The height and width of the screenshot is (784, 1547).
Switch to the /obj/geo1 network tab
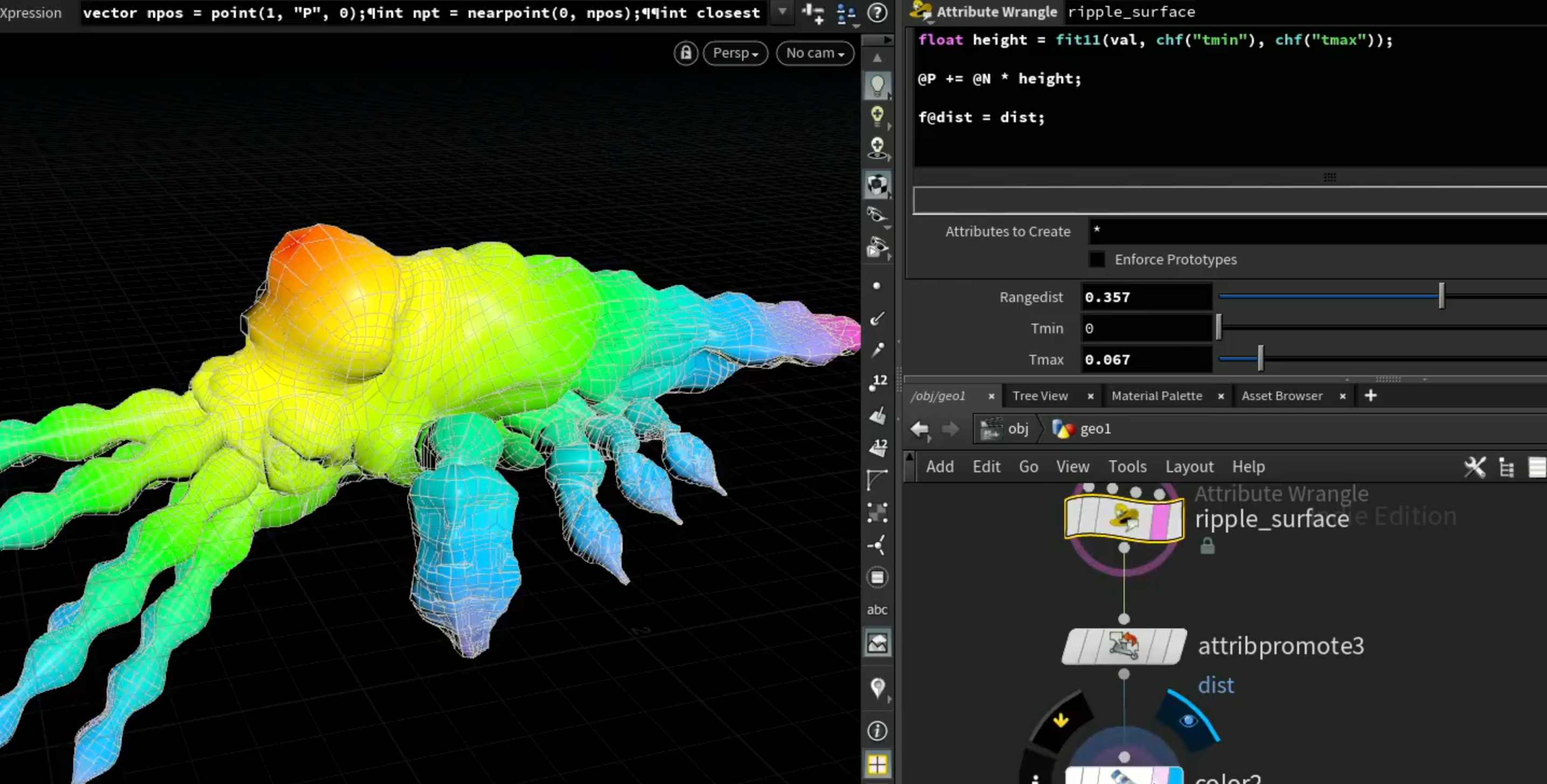point(938,396)
